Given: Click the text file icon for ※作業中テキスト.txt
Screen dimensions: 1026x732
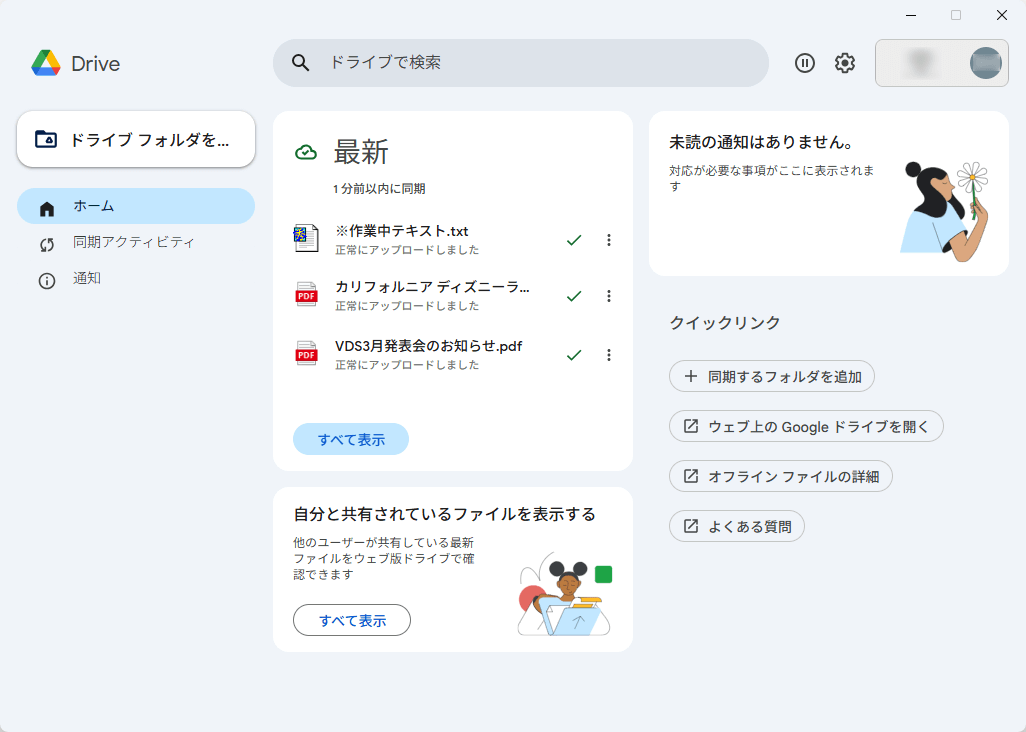Looking at the screenshot, I should pos(306,240).
